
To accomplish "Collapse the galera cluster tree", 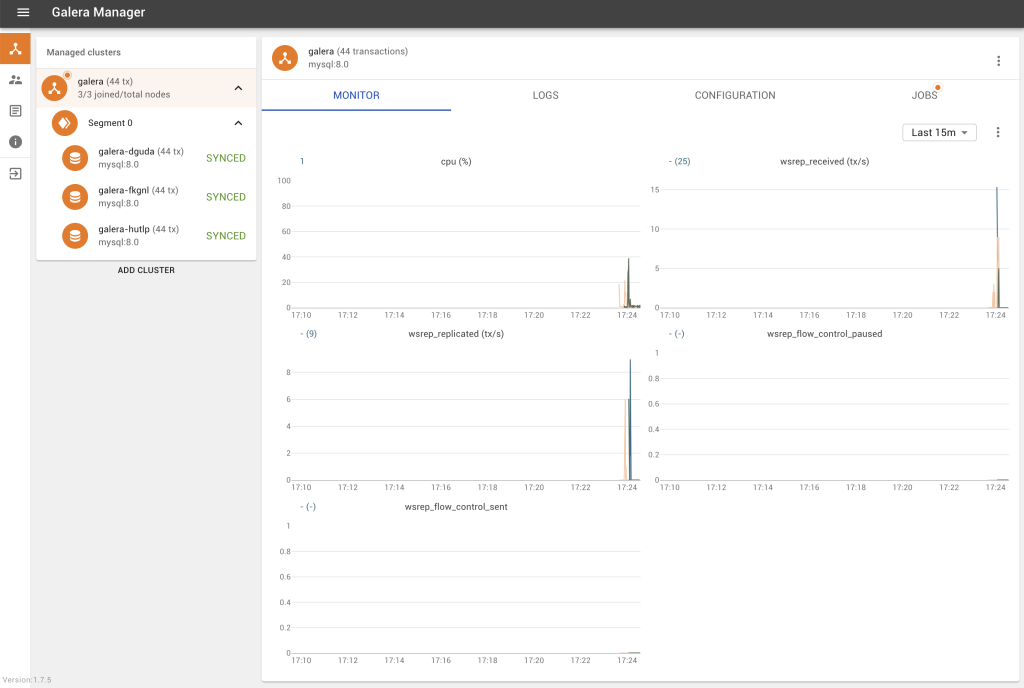I will [238, 88].
